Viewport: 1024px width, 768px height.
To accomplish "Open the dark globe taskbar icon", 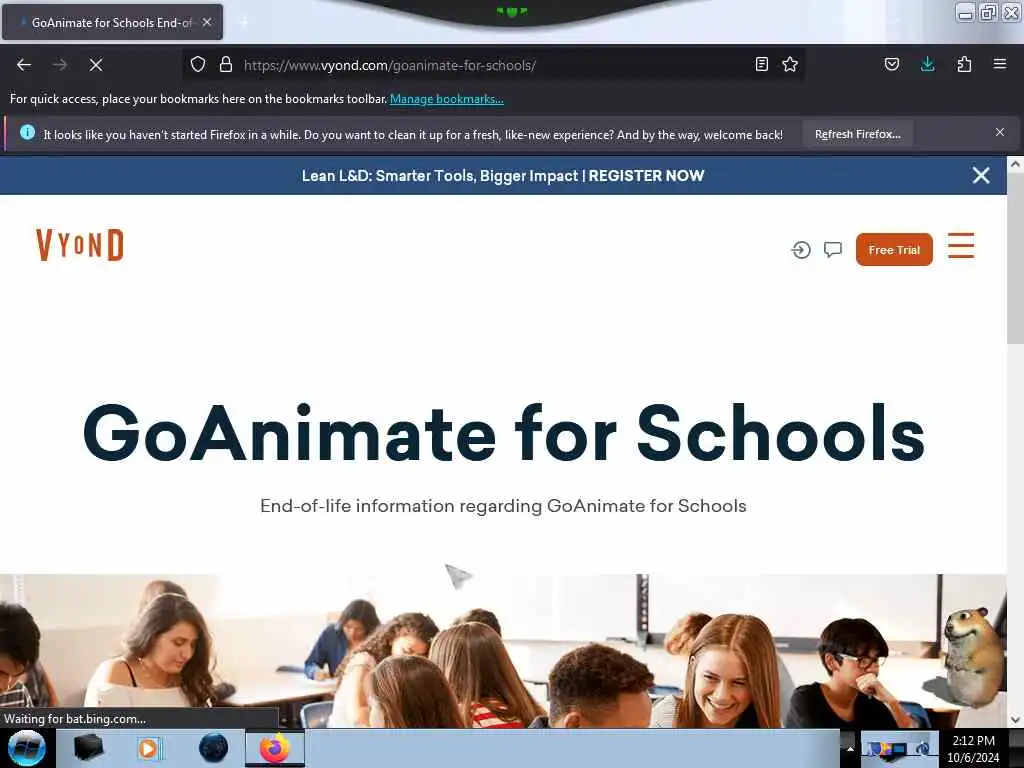I will point(214,748).
